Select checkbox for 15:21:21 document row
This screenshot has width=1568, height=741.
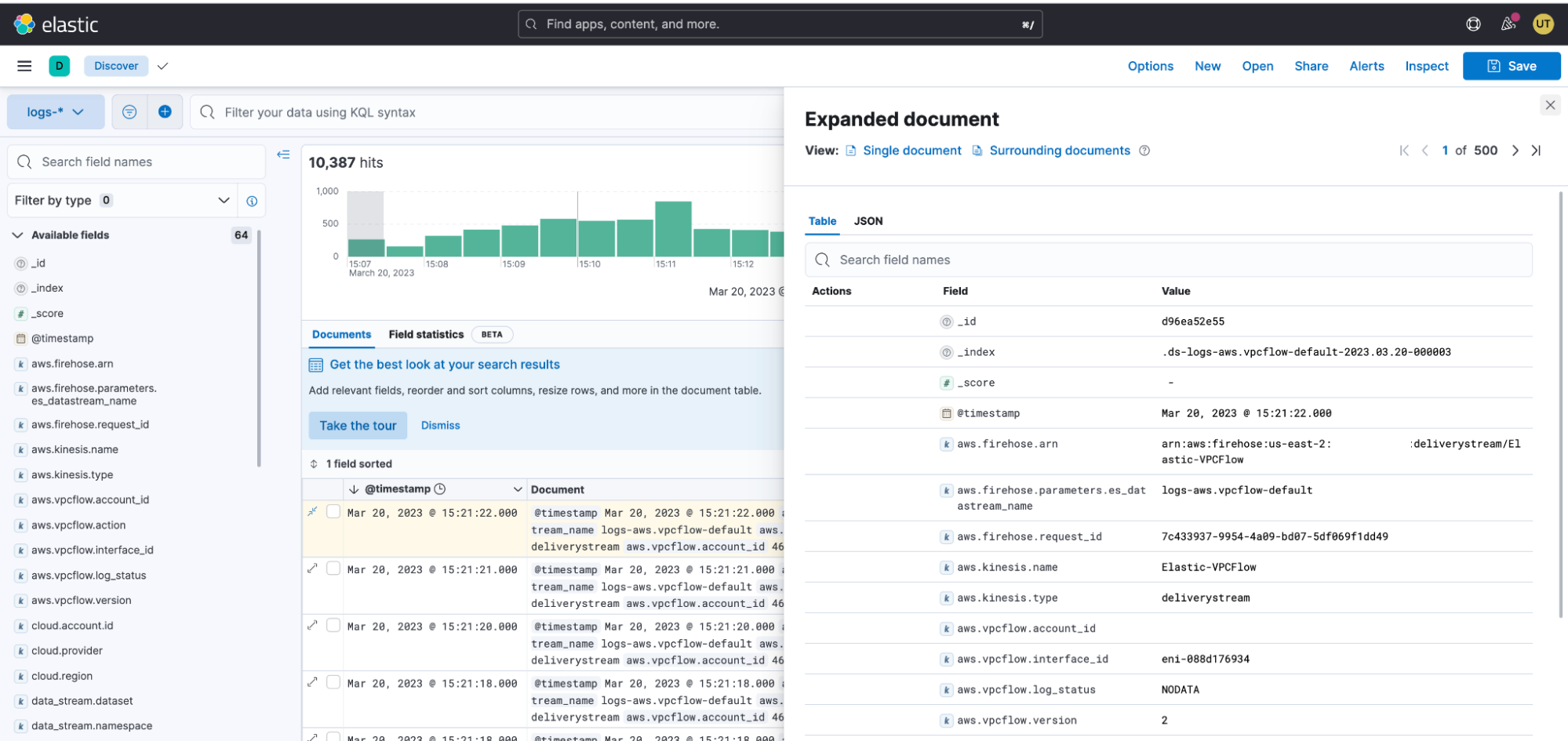[x=333, y=568]
